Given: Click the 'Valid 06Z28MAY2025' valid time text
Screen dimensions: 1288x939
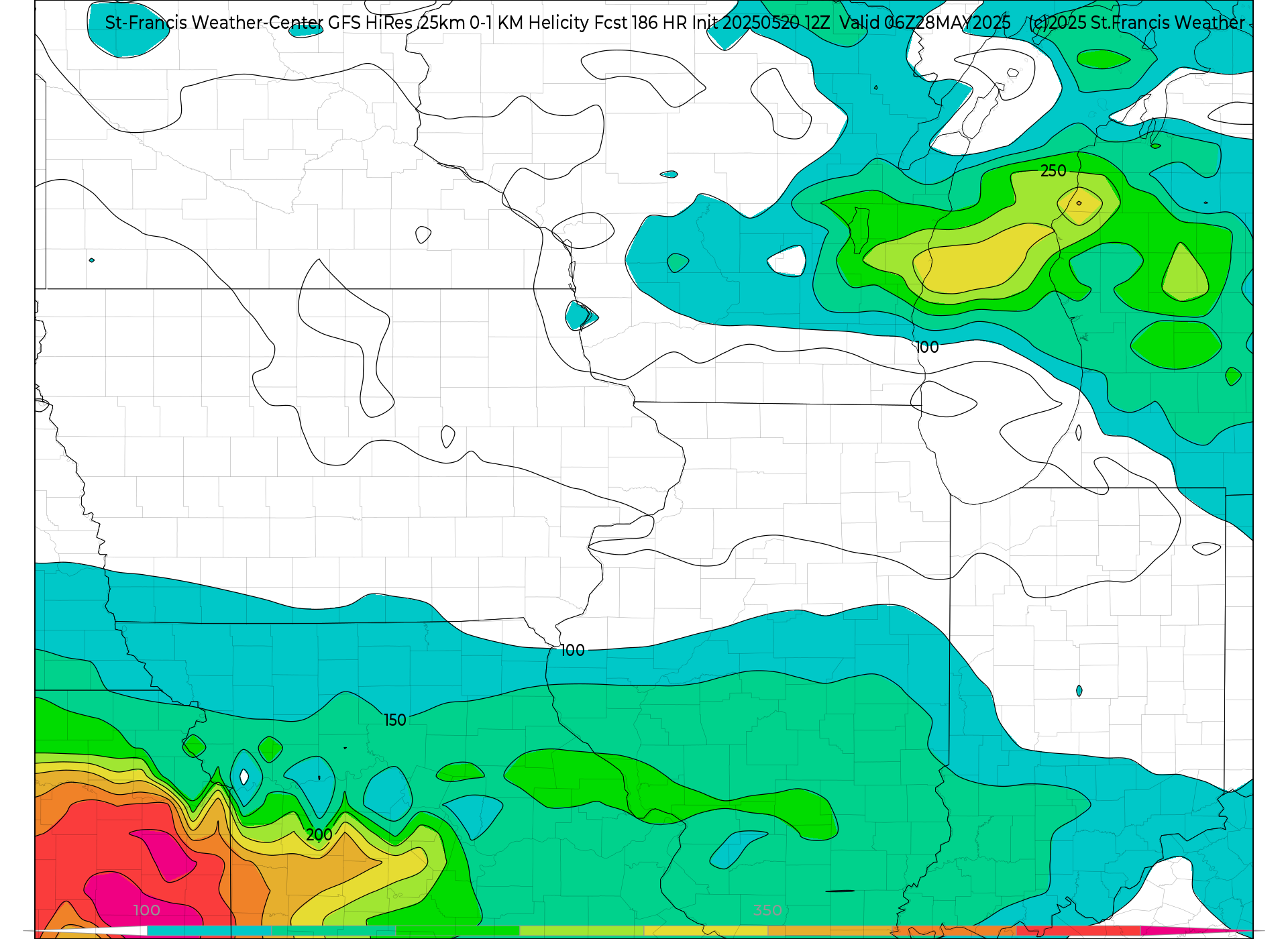Looking at the screenshot, I should 925,23.
